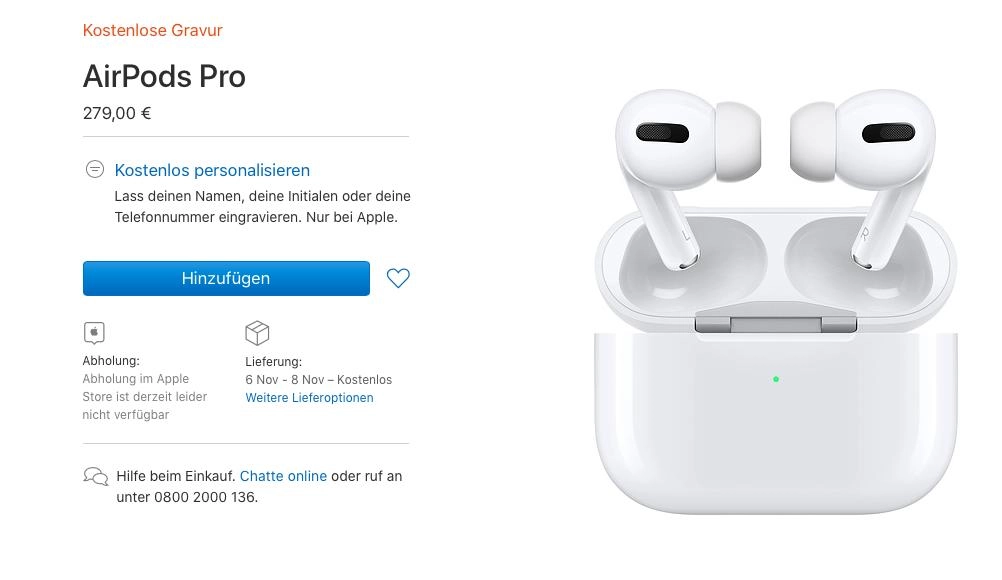
Task: Click the 279,00 € price text
Action: [x=117, y=114]
